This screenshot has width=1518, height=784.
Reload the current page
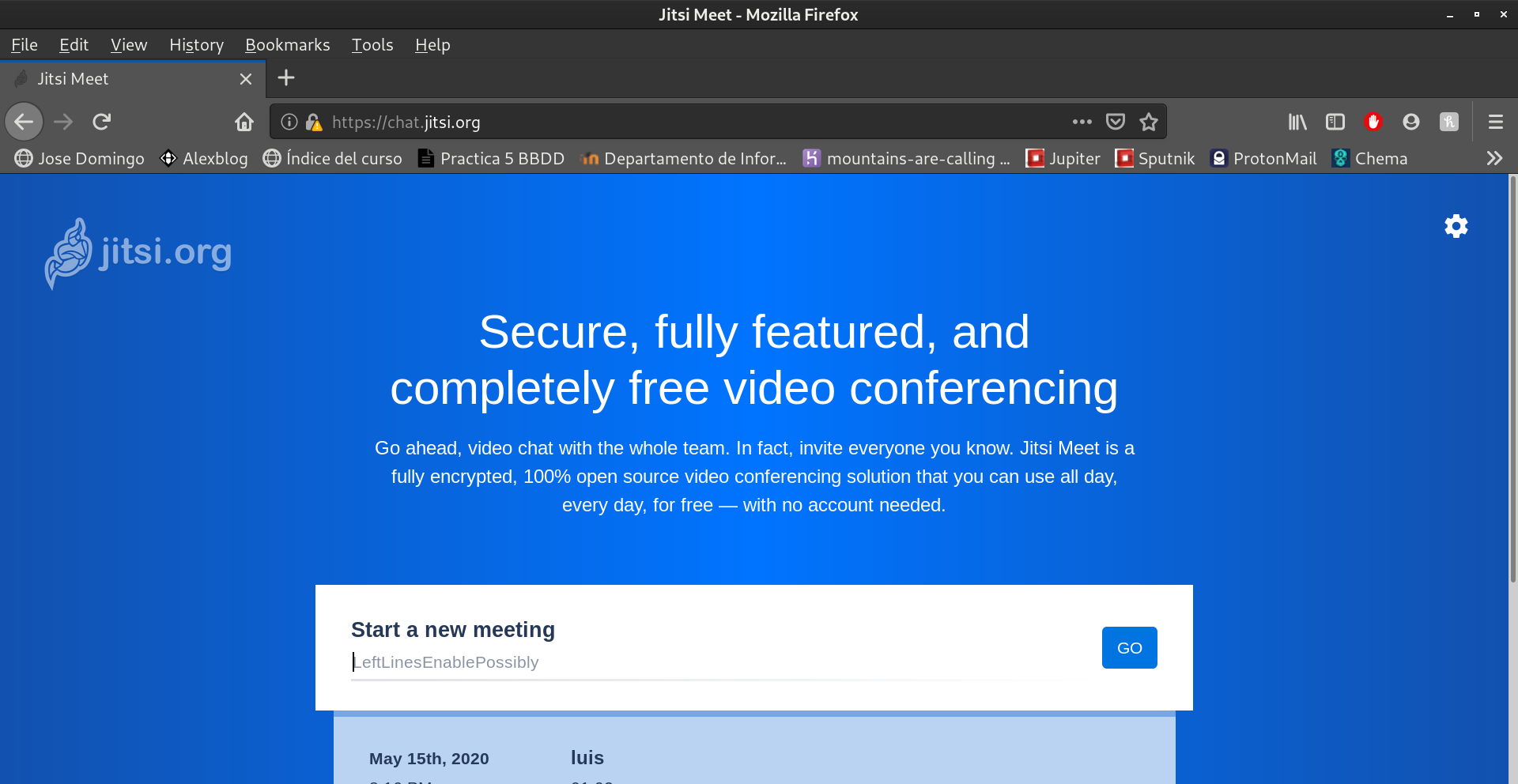tap(102, 122)
